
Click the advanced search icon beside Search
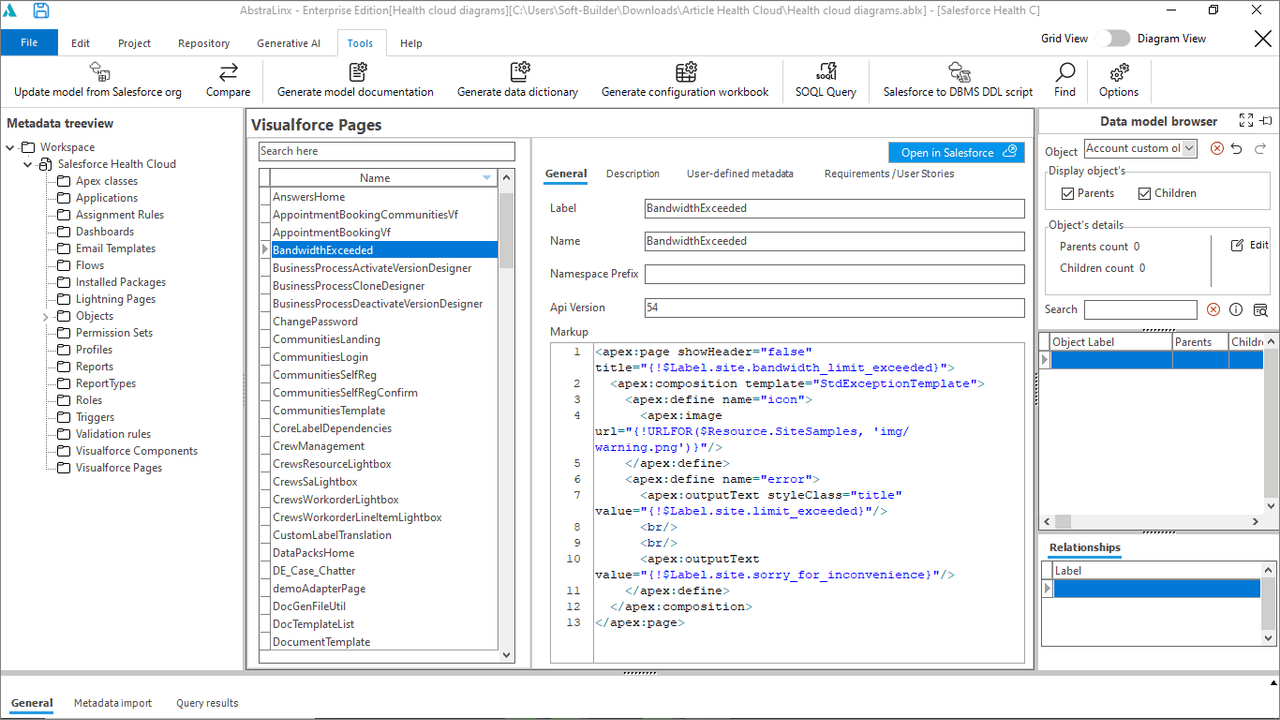pyautogui.click(x=1260, y=310)
